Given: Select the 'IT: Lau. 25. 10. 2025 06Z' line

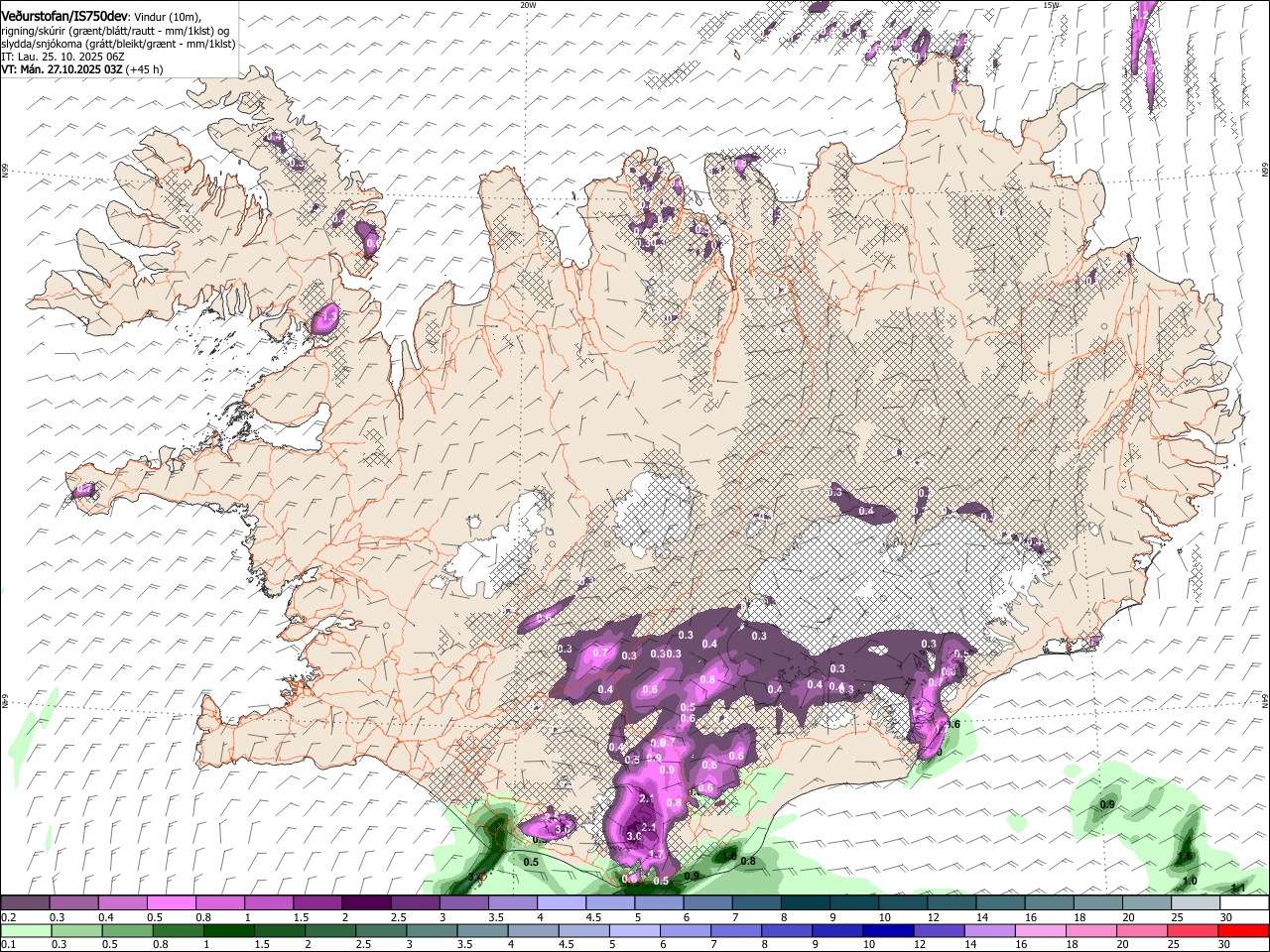Looking at the screenshot, I should click(x=63, y=57).
